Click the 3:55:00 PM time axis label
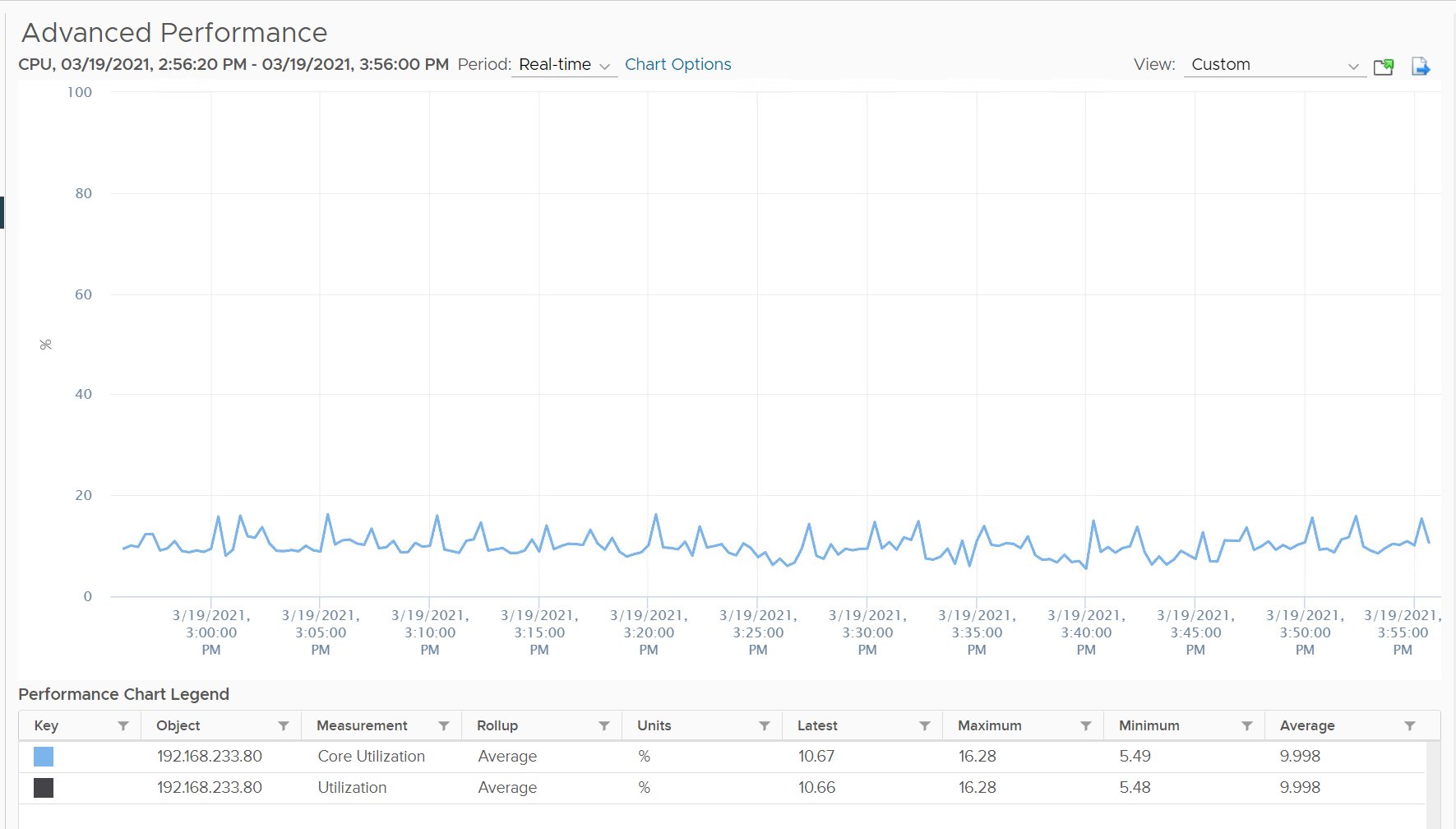 [1403, 632]
